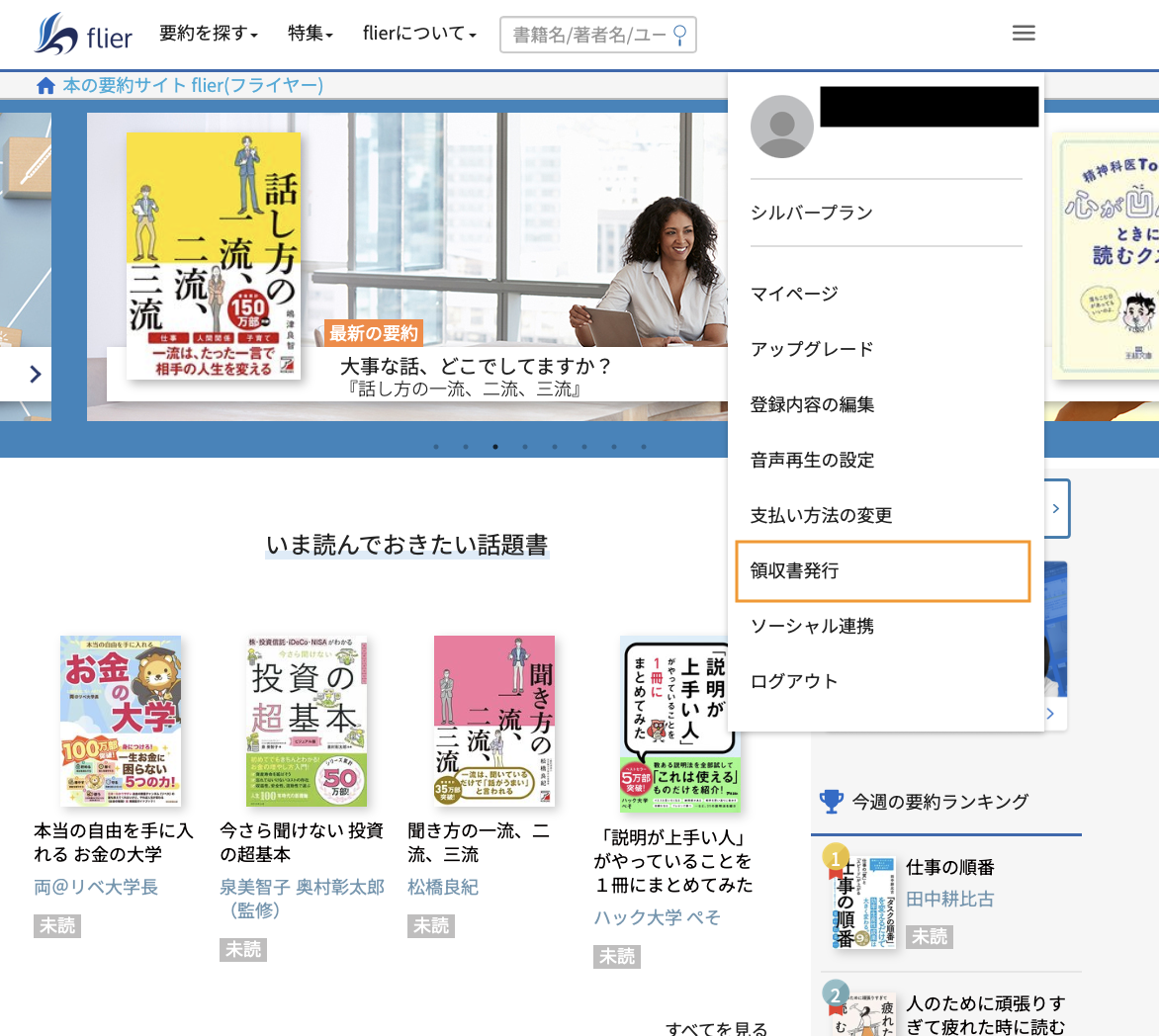Click author link 両@リベ大学長
The height and width of the screenshot is (1036, 1159).
(96, 887)
